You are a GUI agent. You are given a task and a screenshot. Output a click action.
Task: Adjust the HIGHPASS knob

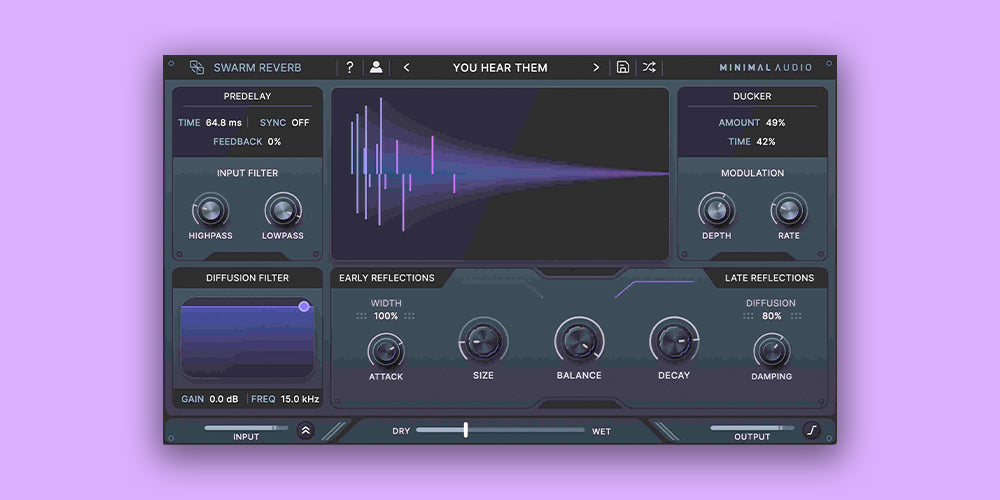coord(210,210)
